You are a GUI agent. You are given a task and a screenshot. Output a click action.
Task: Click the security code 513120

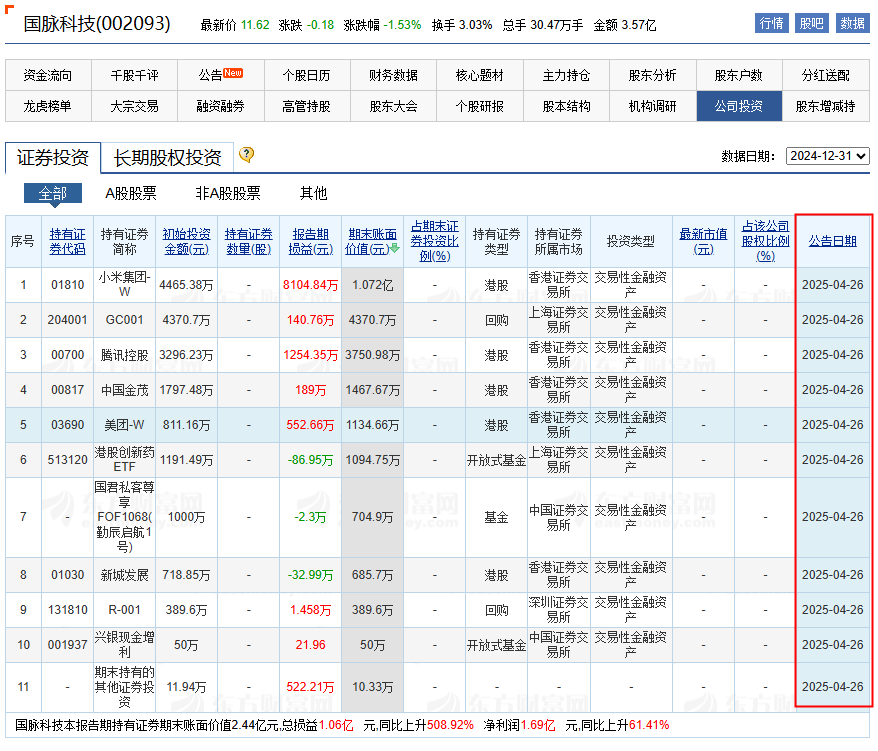67,460
